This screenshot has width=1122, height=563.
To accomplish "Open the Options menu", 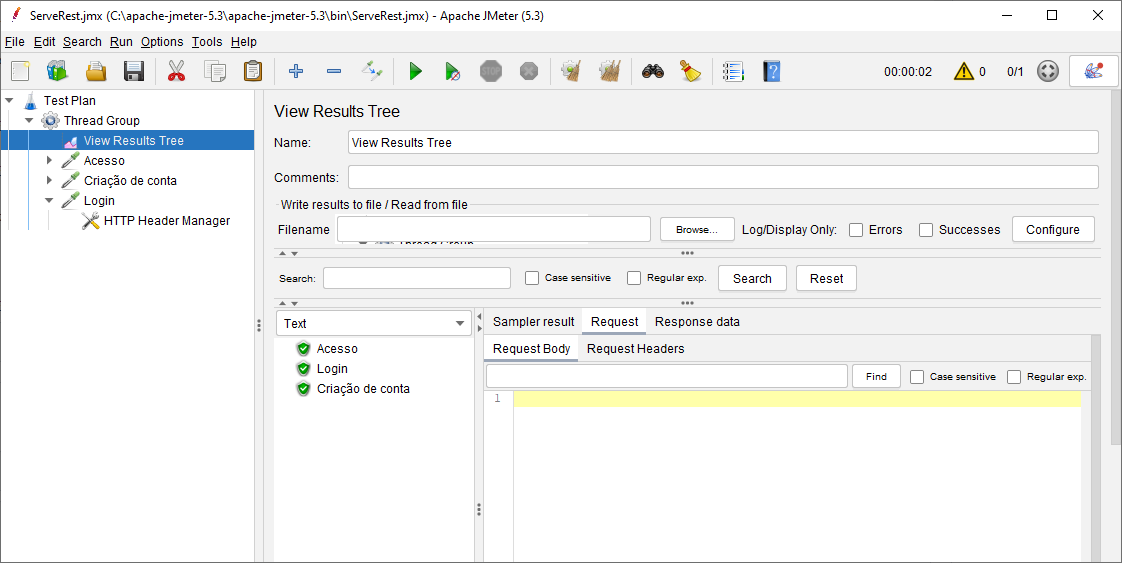I will 162,41.
